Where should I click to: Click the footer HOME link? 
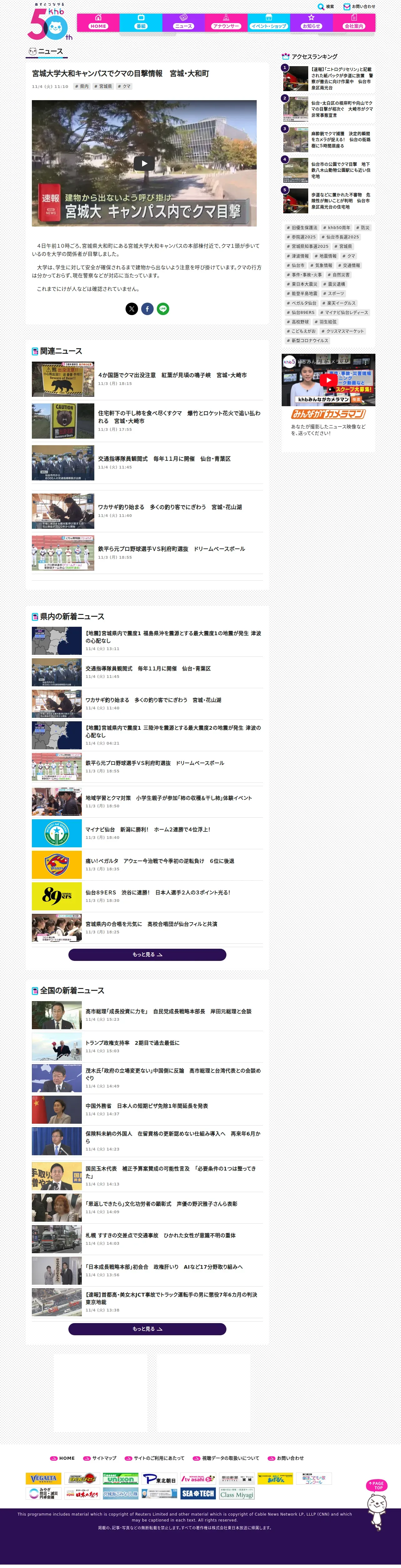(x=63, y=1458)
